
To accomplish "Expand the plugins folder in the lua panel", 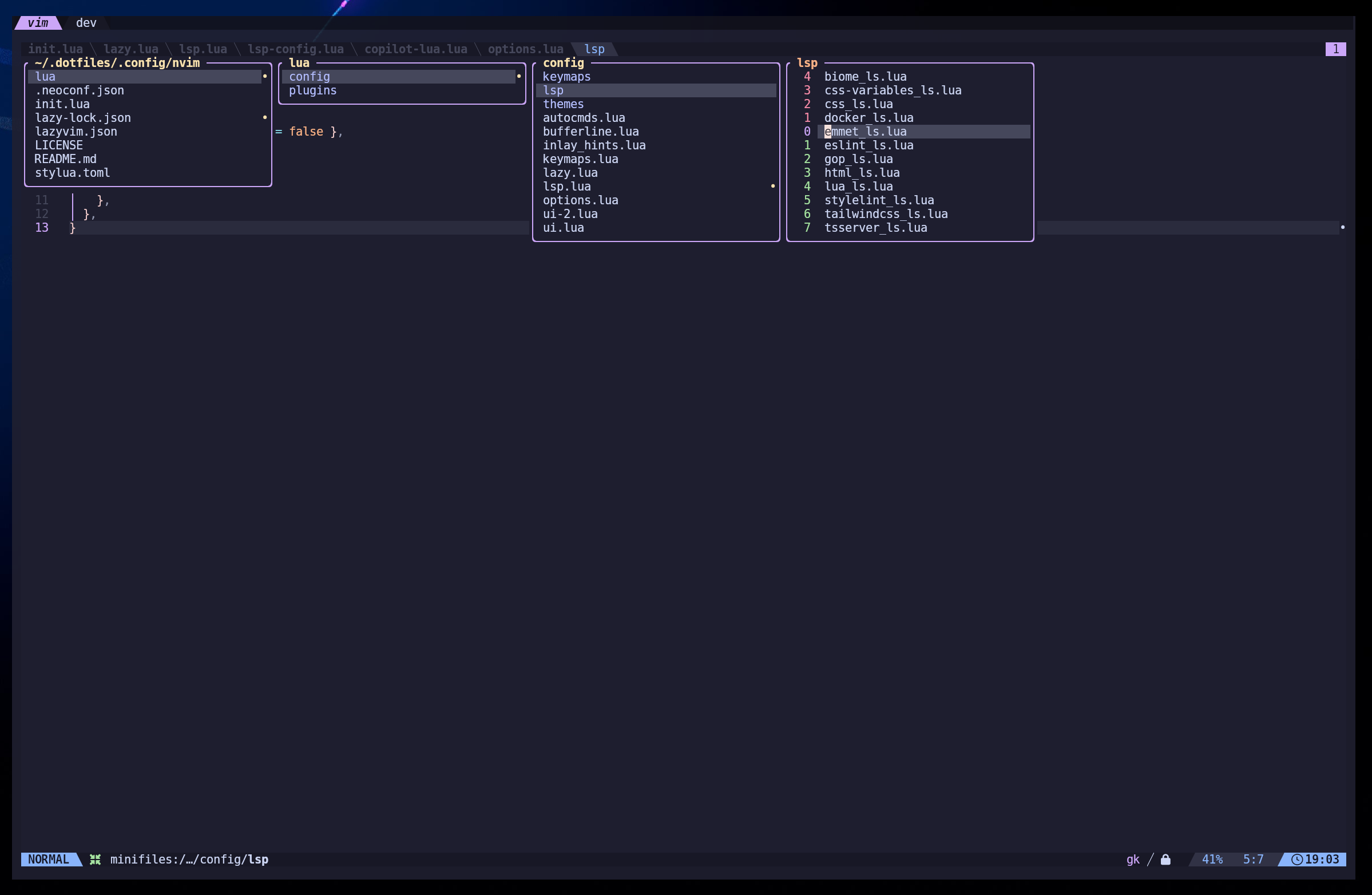I will [x=312, y=90].
